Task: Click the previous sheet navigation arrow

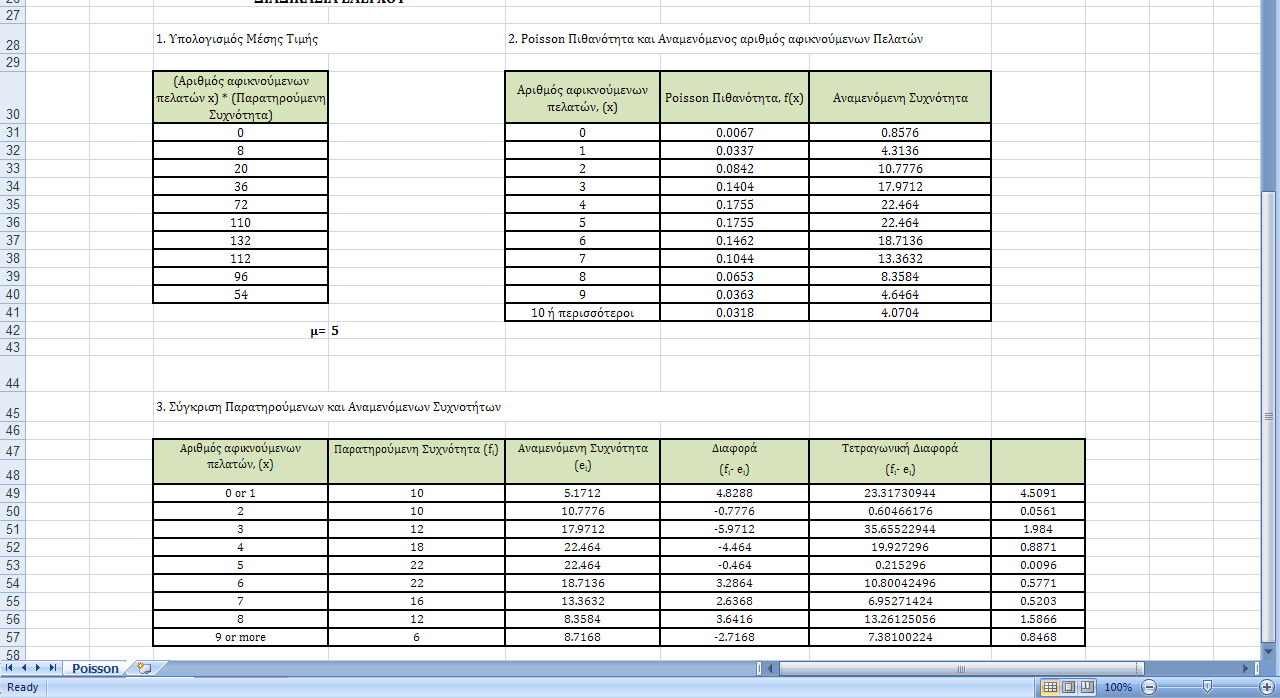Action: (x=23, y=668)
